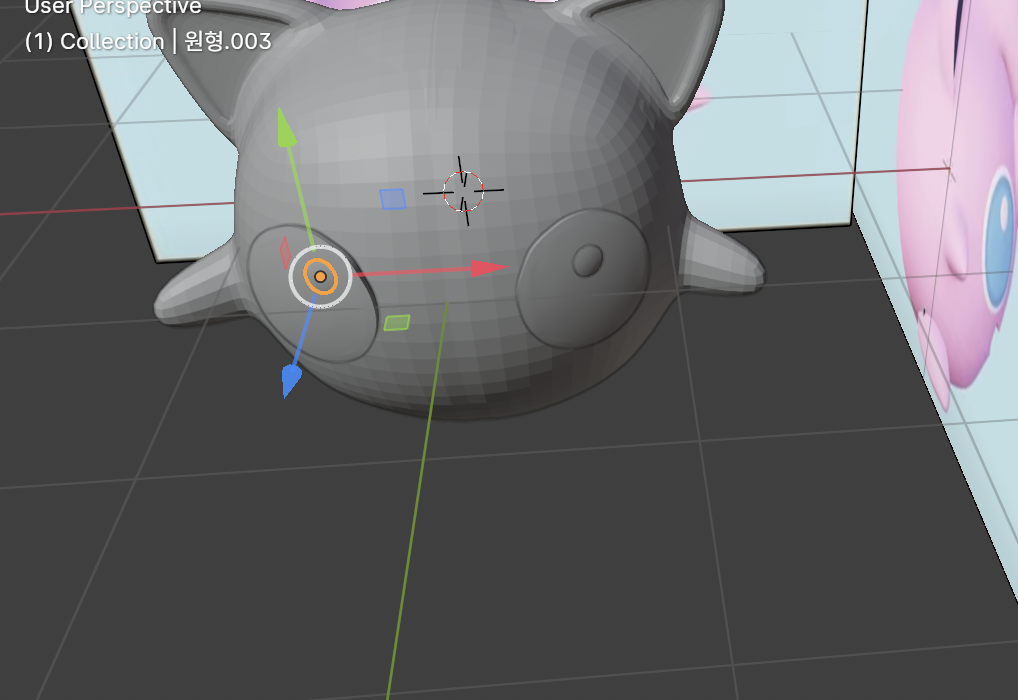Click the green square plane handle
The width and height of the screenshot is (1018, 700).
[397, 323]
